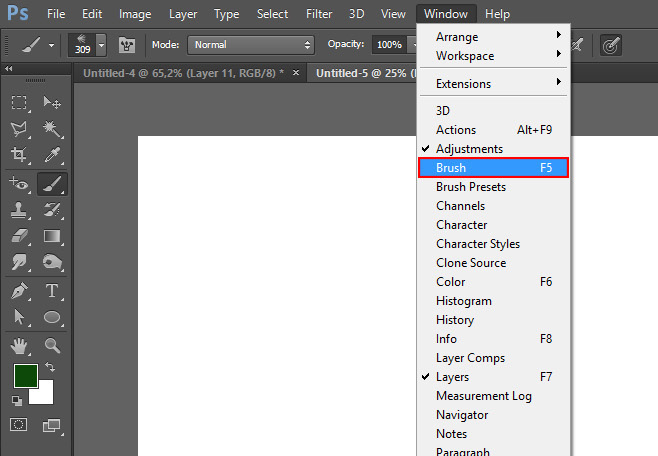658x456 pixels.
Task: Open the Filter menu
Action: (319, 14)
